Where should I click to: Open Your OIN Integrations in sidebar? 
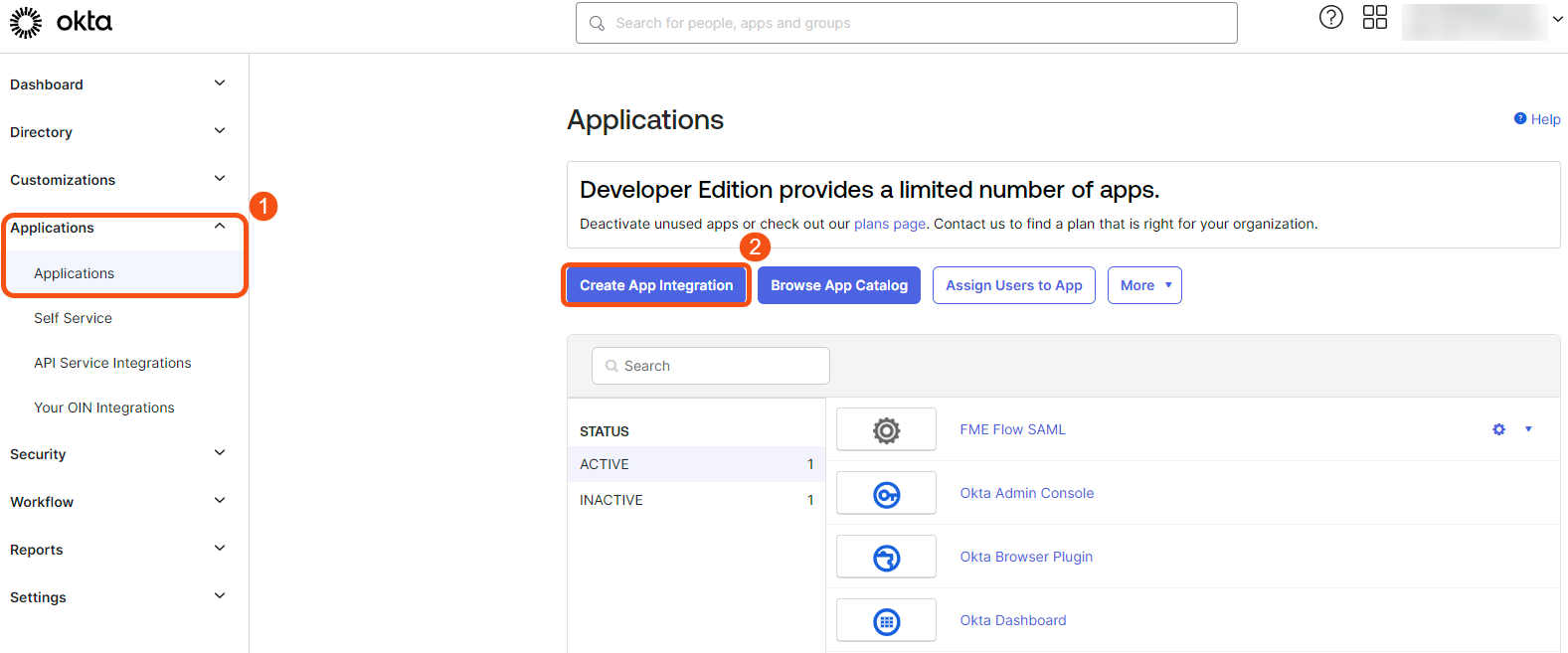(x=104, y=408)
